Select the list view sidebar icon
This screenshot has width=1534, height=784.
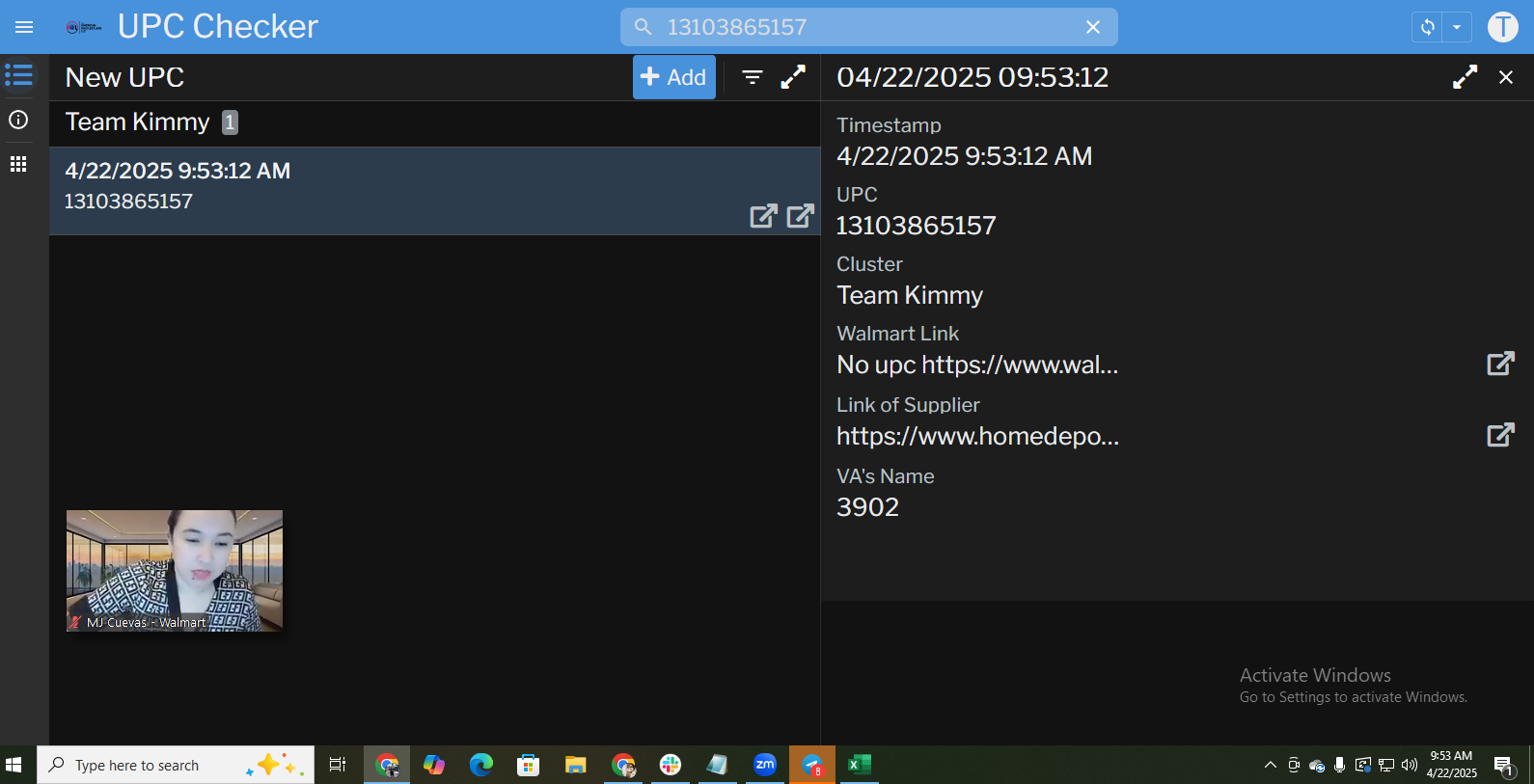[x=18, y=75]
